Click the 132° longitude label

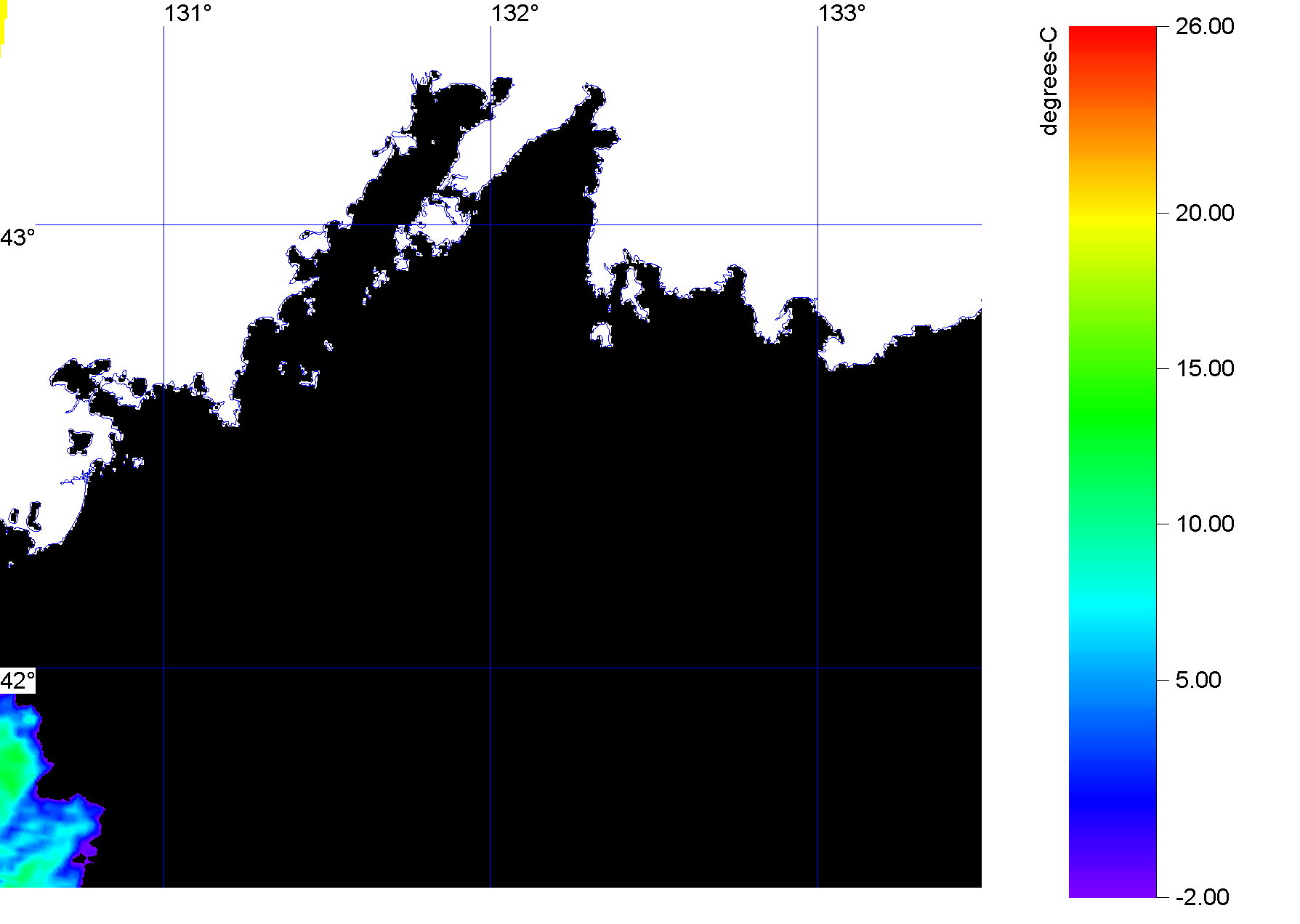(x=515, y=14)
